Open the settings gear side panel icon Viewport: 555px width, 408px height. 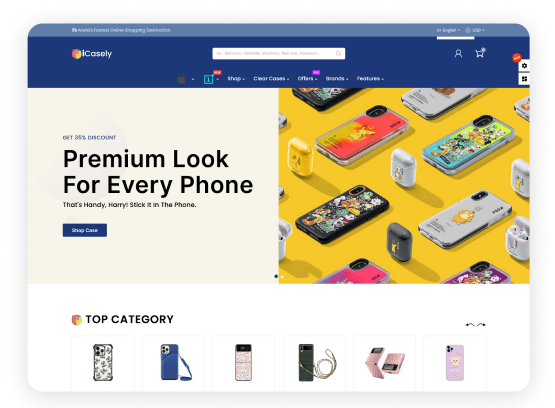coord(524,65)
